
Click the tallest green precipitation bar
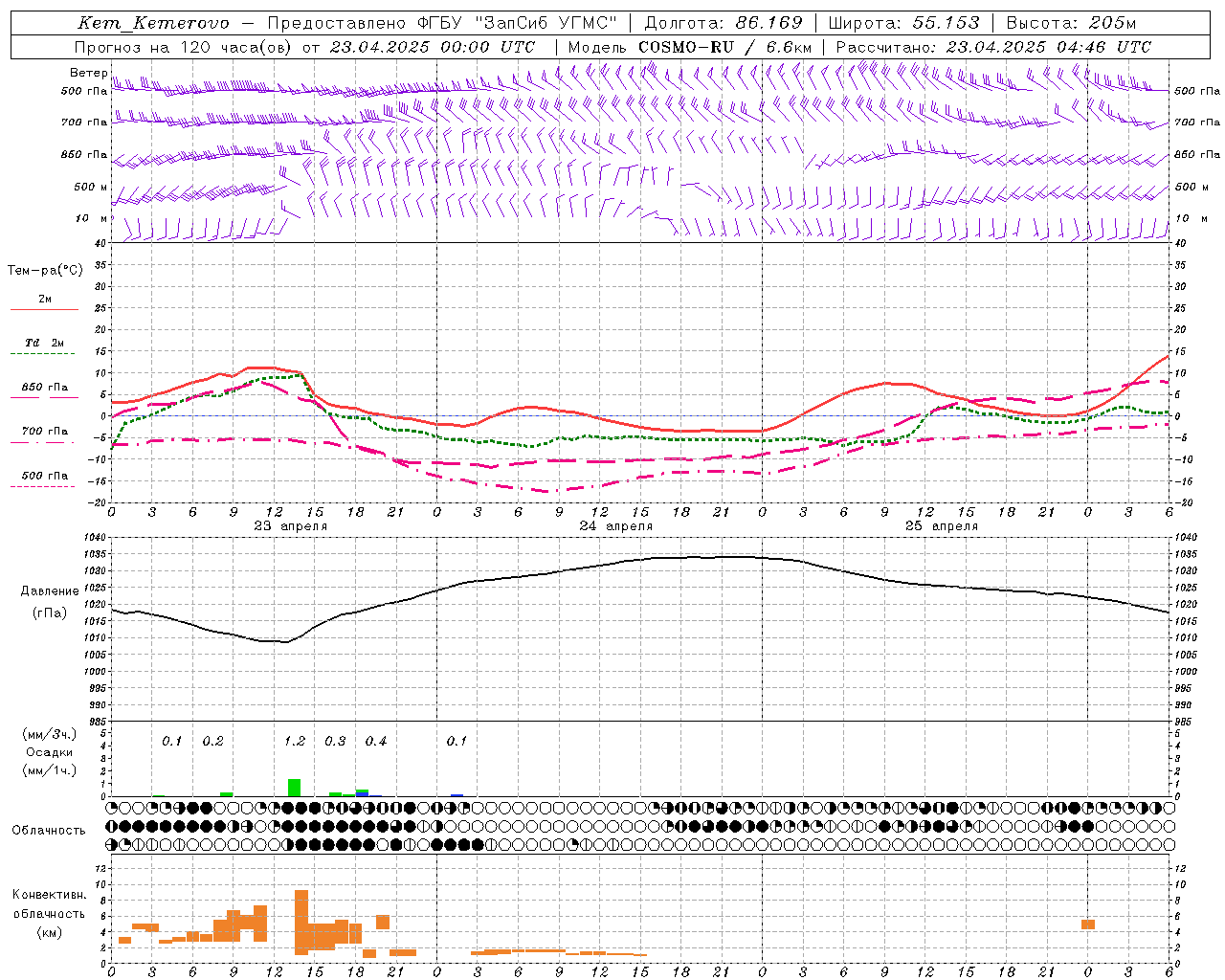pos(294,788)
